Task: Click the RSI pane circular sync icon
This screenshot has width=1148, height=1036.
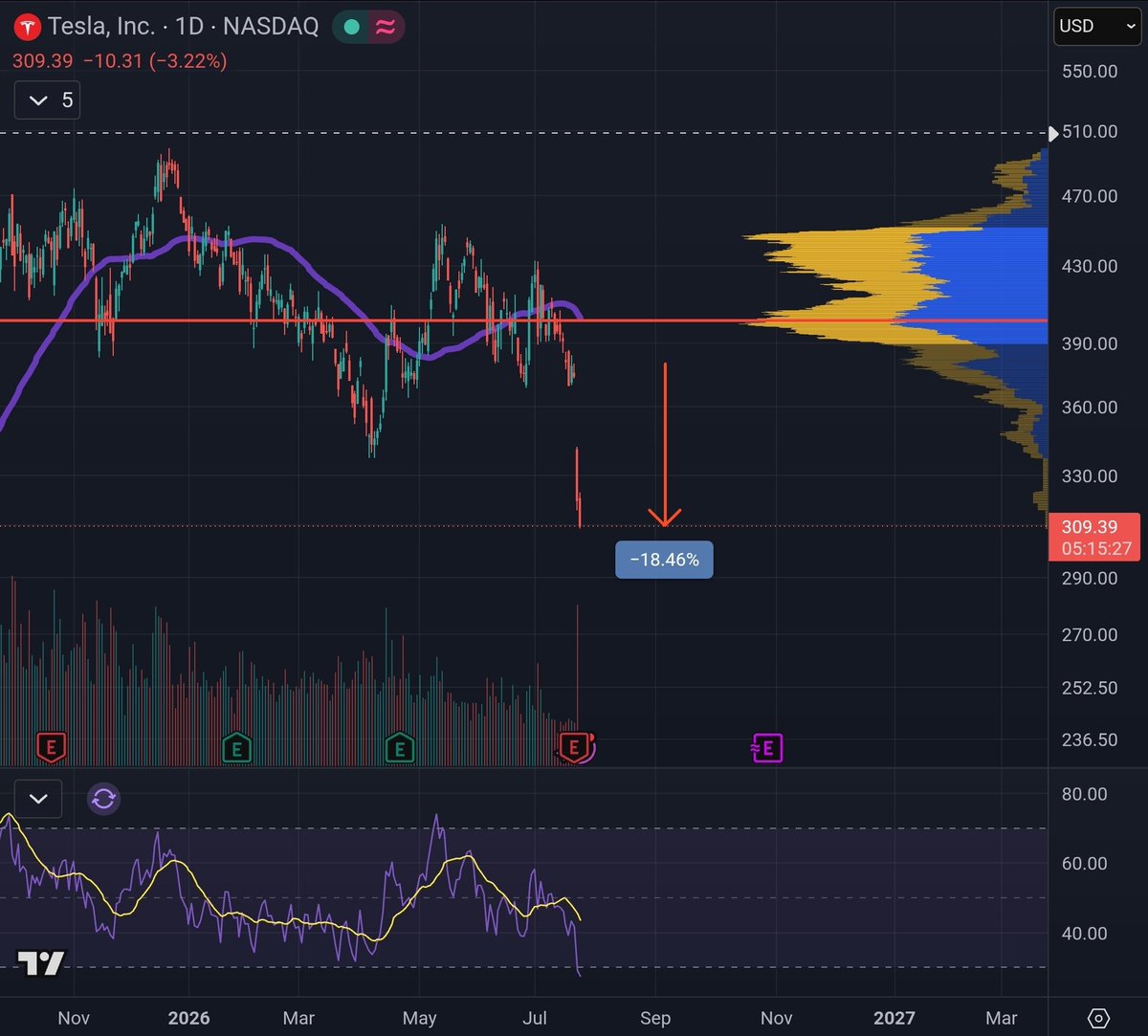Action: 103,799
